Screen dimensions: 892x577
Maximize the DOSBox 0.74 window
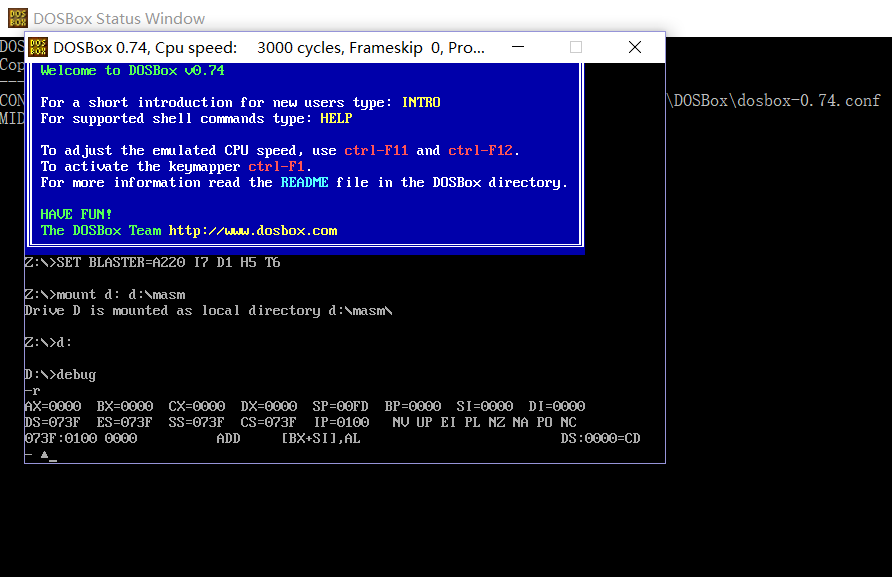click(576, 47)
